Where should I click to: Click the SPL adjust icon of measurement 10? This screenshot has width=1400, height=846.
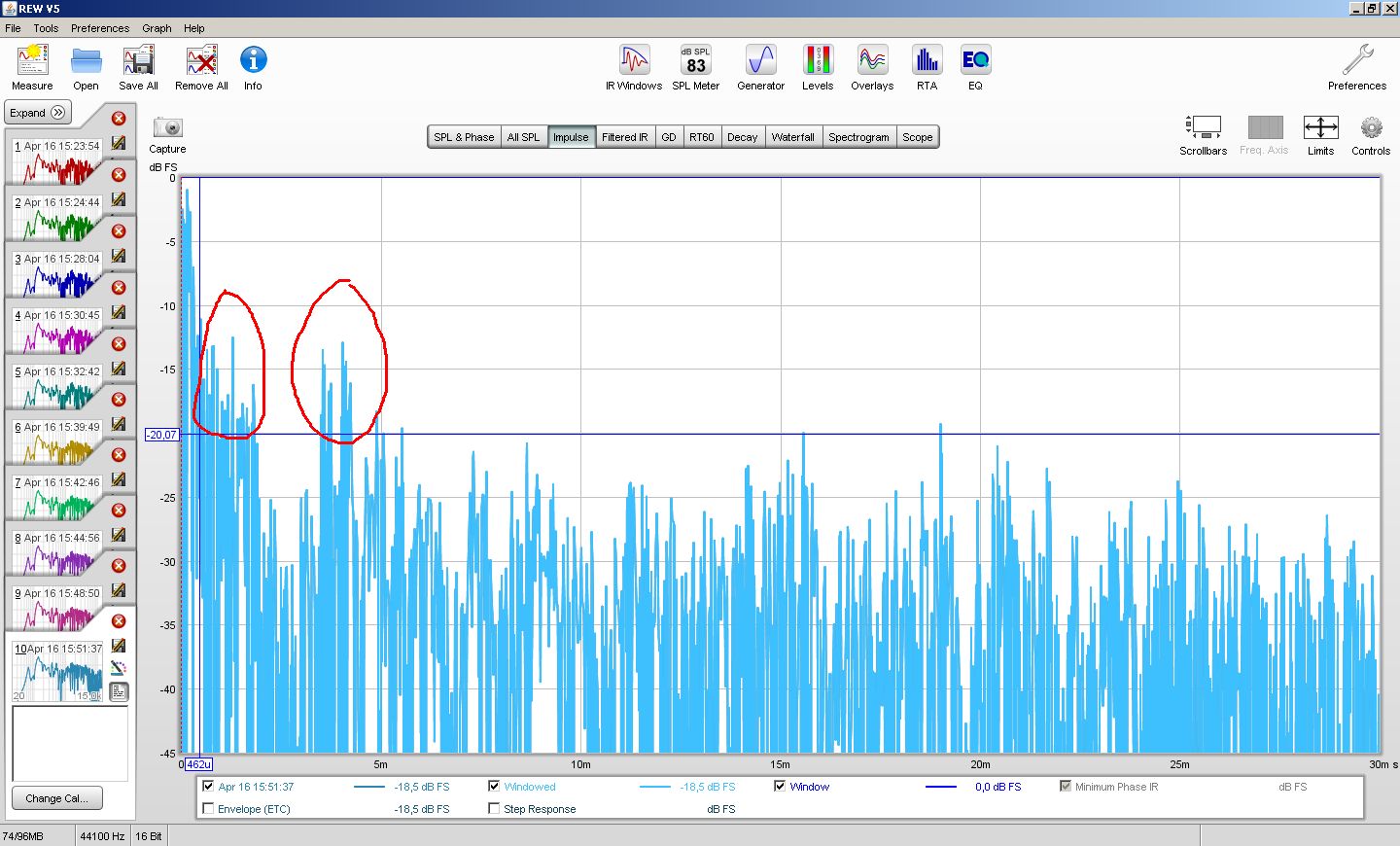tap(119, 669)
